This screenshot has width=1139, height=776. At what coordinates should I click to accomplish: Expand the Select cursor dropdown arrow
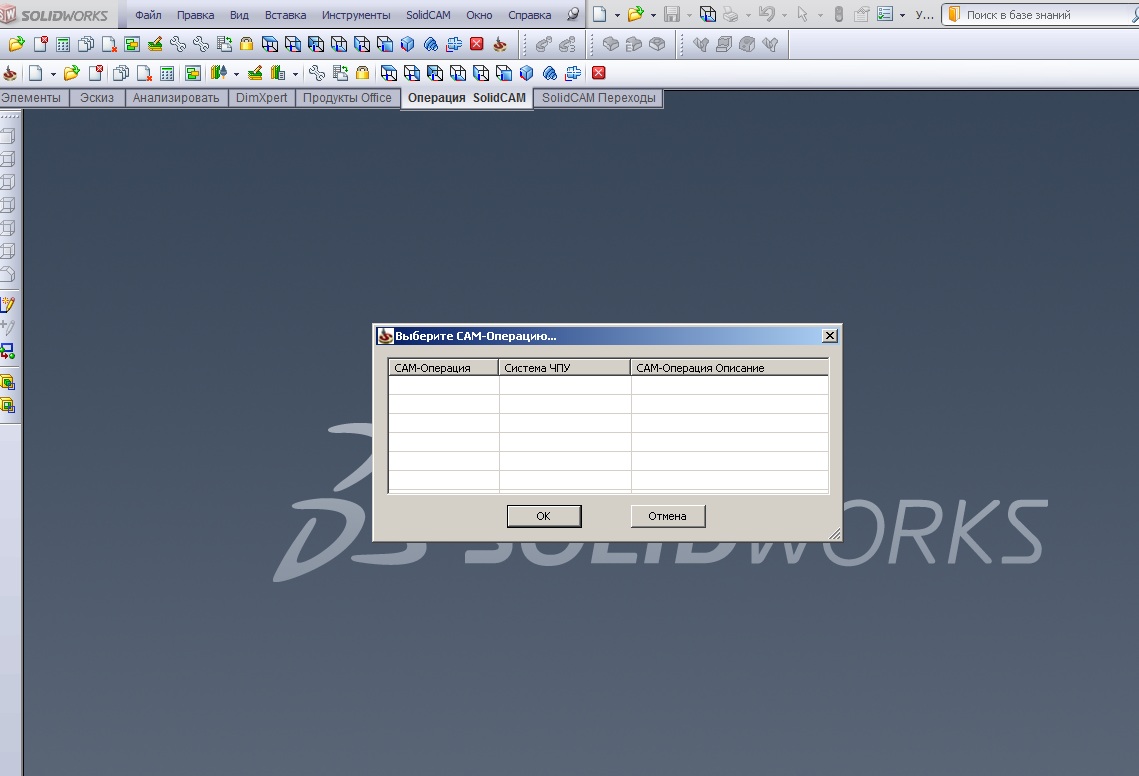coord(820,15)
